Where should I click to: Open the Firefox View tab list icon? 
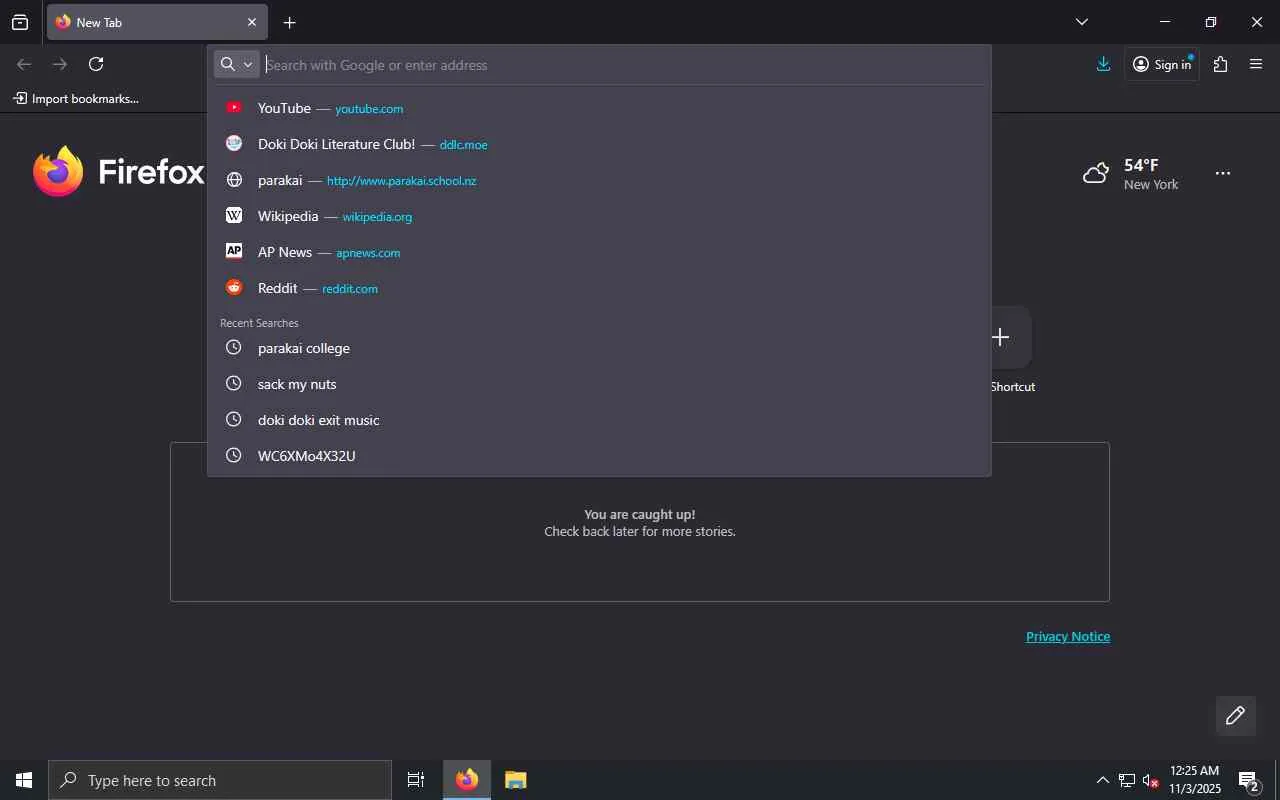click(x=20, y=22)
